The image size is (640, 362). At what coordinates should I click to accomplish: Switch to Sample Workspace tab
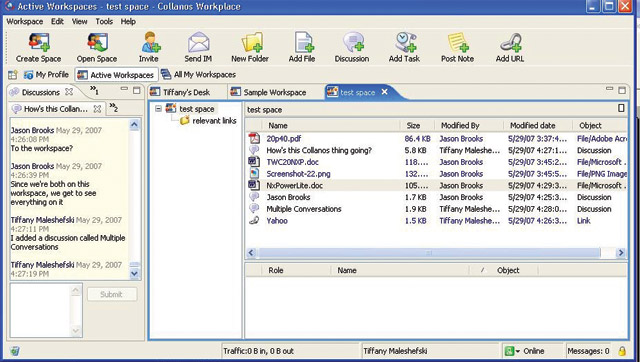coord(274,92)
